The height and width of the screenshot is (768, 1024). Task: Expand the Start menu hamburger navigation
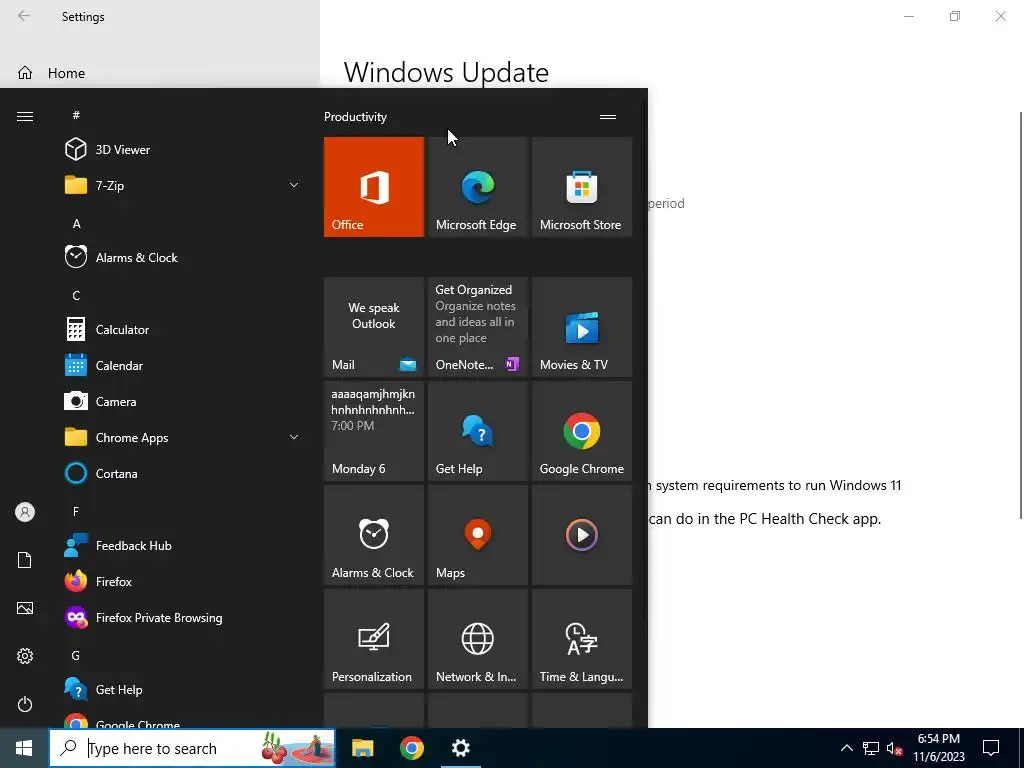[x=25, y=116]
